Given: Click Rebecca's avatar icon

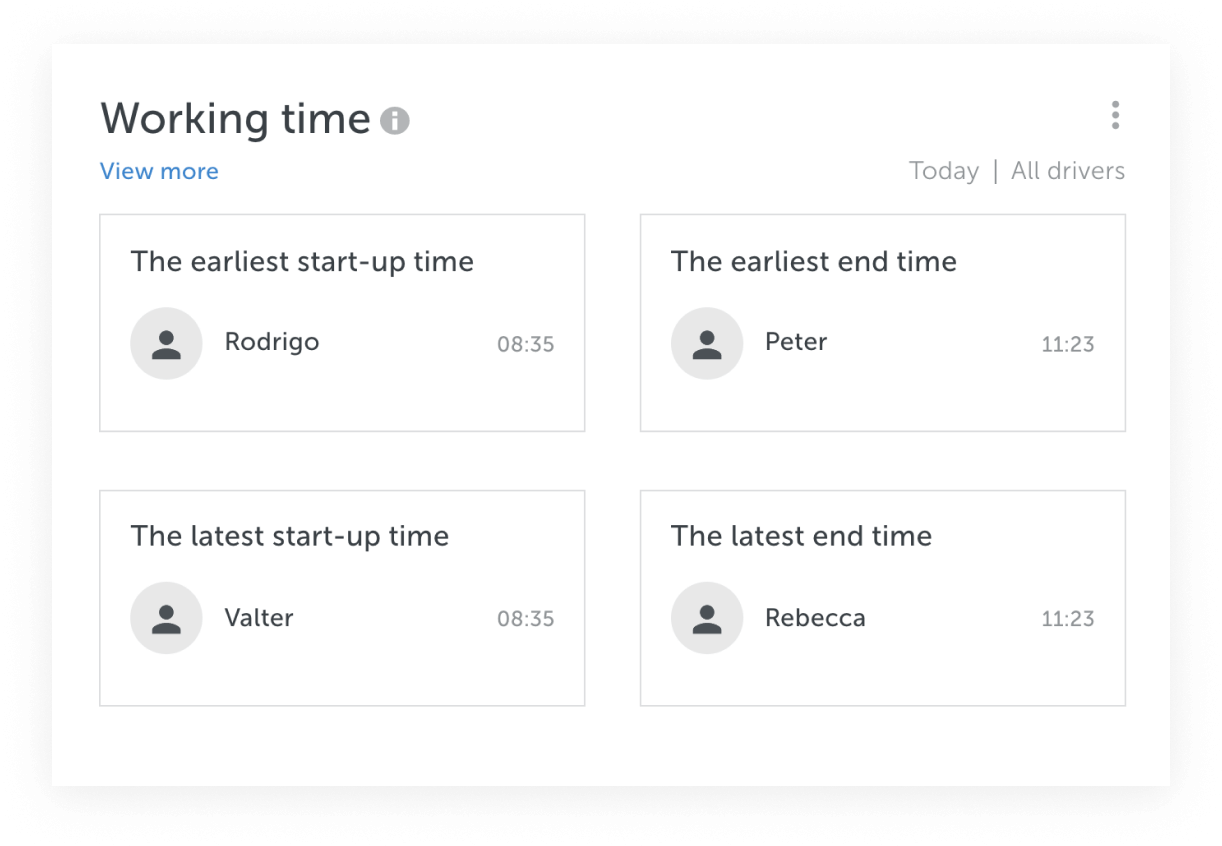Looking at the screenshot, I should [x=707, y=618].
